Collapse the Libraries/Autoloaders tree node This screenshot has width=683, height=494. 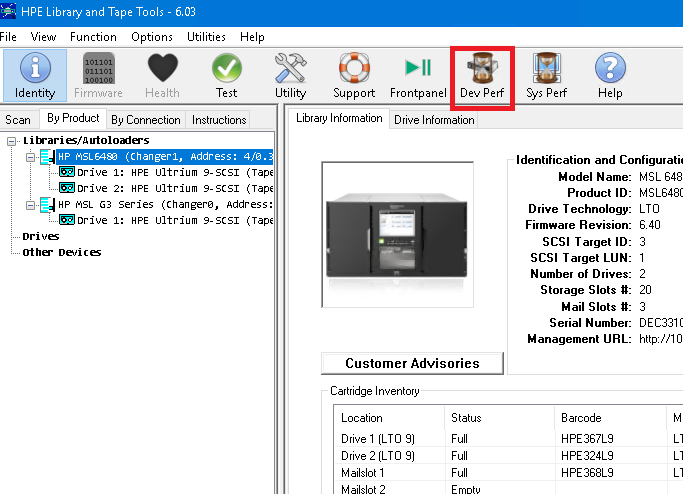click(11, 141)
